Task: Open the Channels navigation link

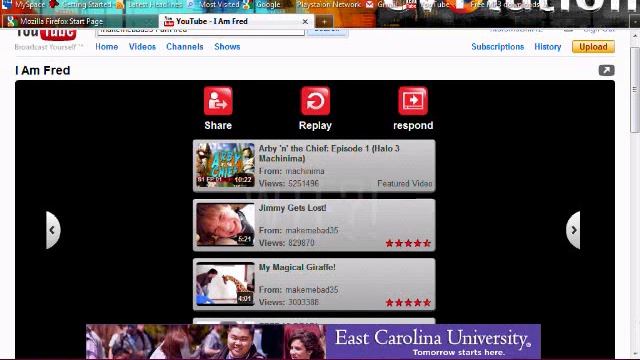Action: click(184, 47)
